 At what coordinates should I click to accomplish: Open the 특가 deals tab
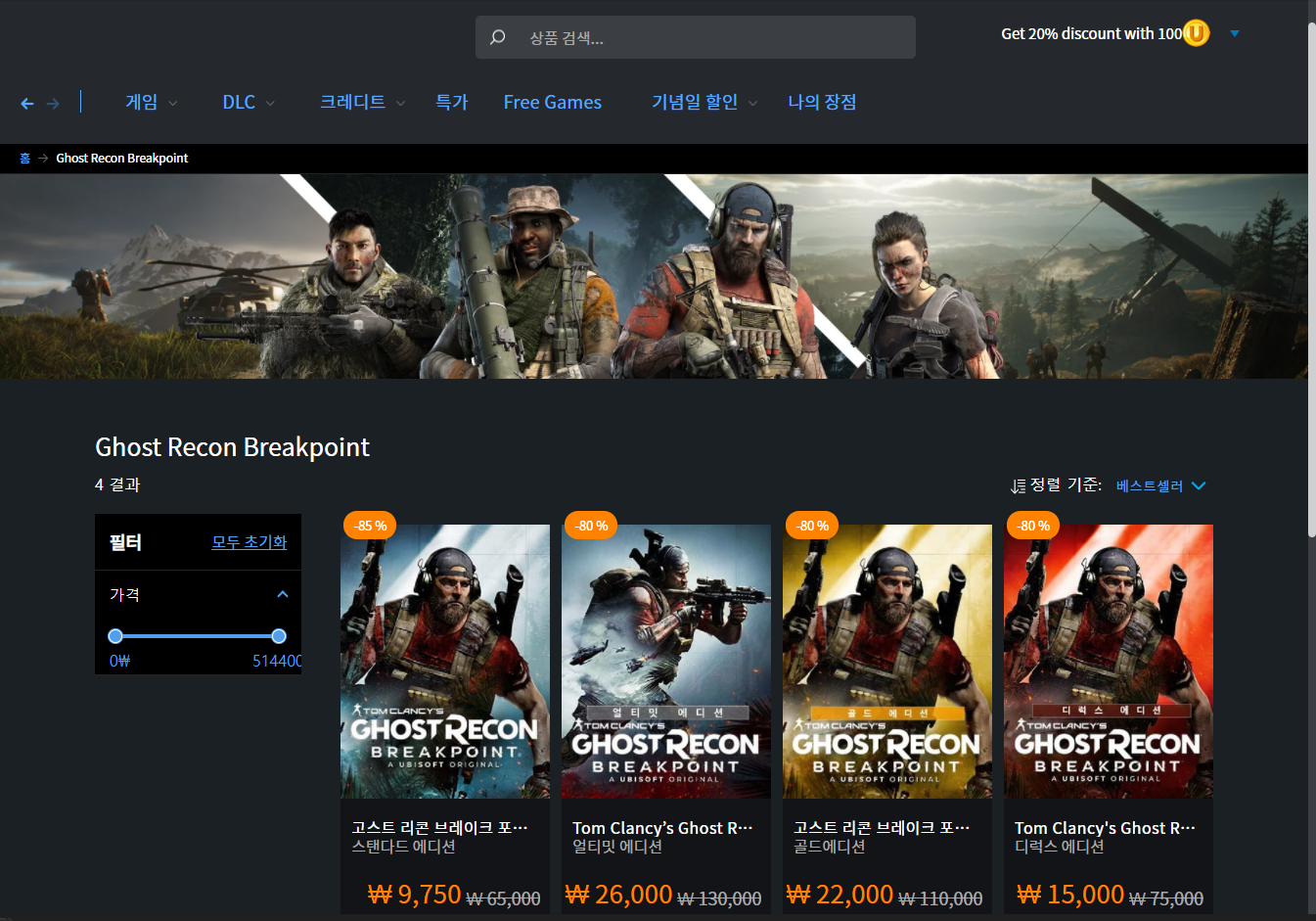coord(452,102)
